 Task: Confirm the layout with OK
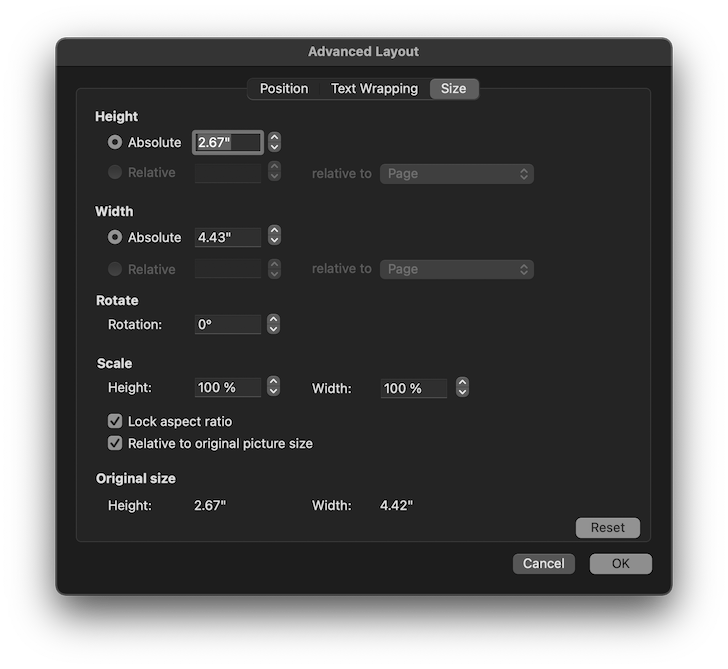click(620, 563)
